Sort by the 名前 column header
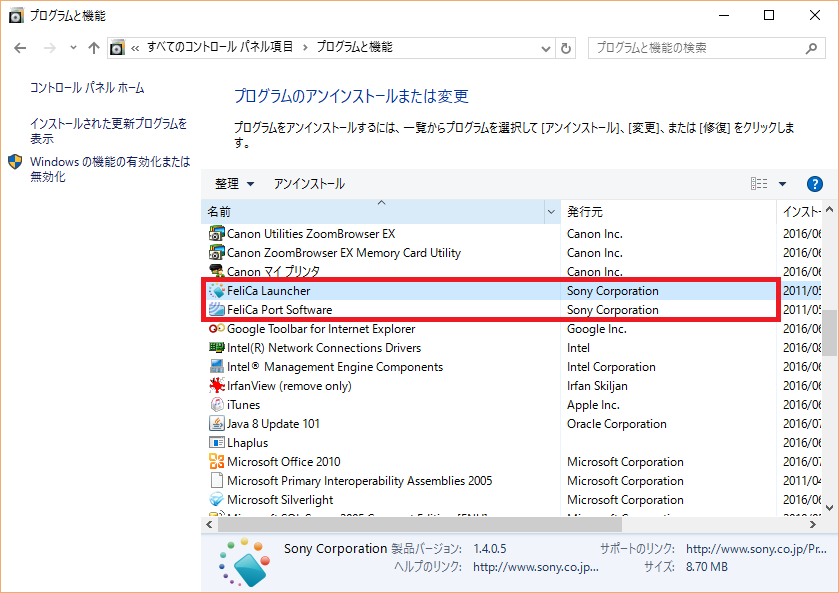Image resolution: width=839 pixels, height=593 pixels. pos(373,212)
